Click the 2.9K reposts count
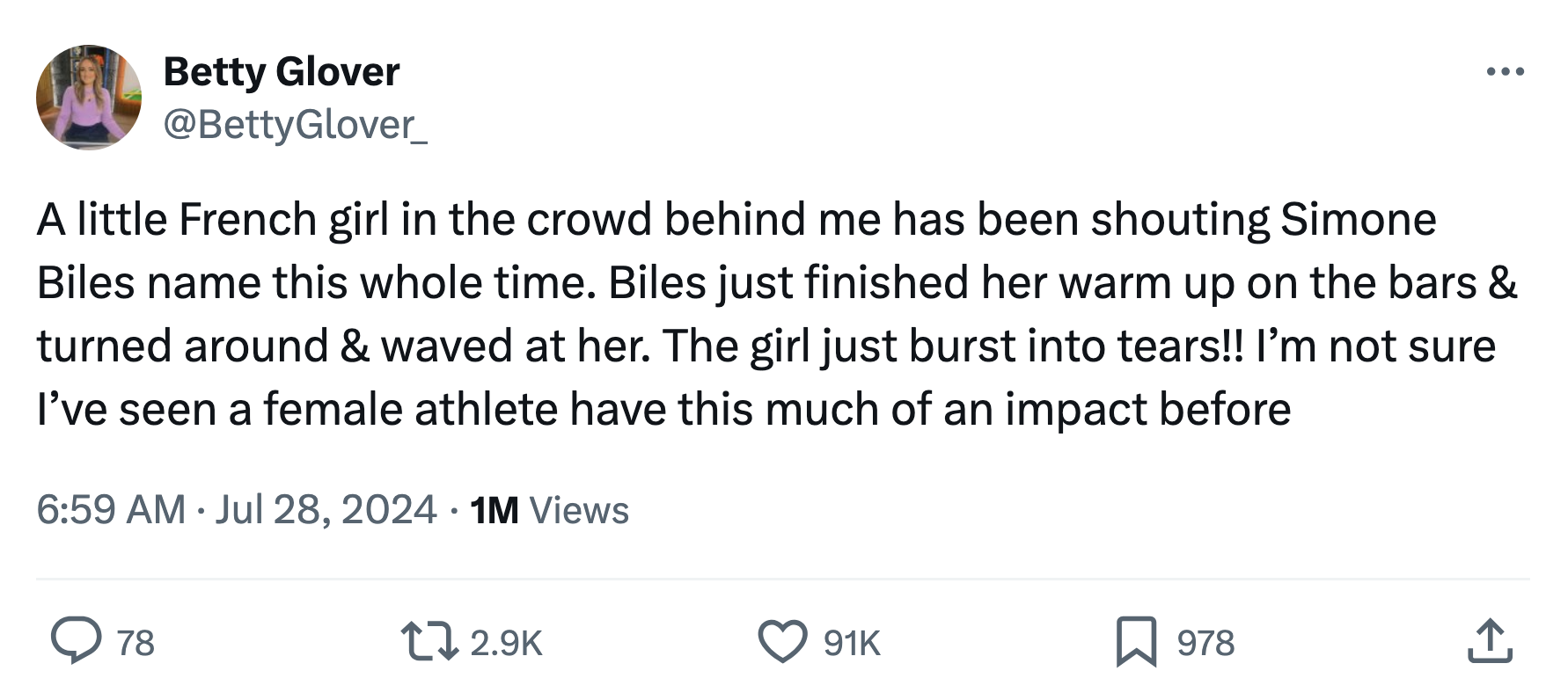This screenshot has height=700, width=1568. coord(506,643)
